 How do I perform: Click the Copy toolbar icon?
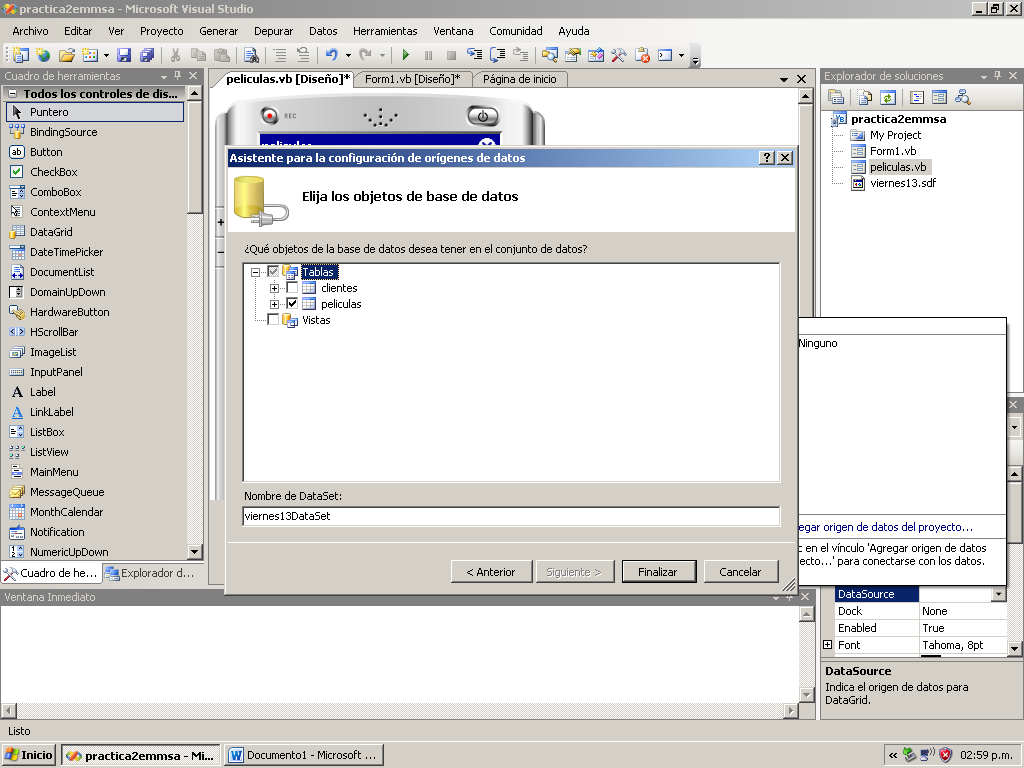pos(199,56)
